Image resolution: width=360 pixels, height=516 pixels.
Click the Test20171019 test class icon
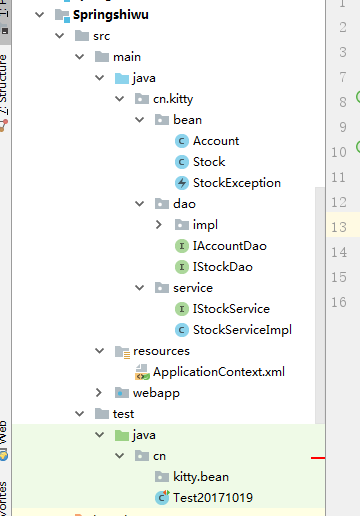coord(162,497)
